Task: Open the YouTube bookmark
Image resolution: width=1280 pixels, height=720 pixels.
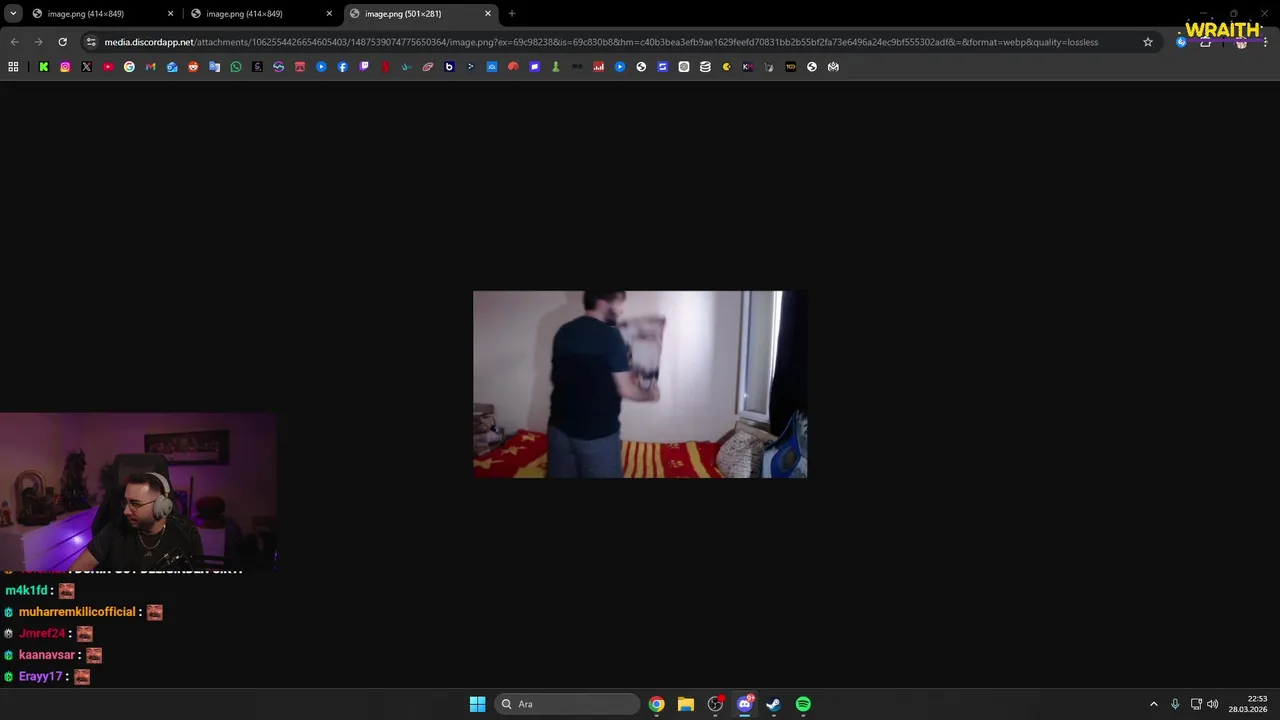Action: pyautogui.click(x=108, y=67)
